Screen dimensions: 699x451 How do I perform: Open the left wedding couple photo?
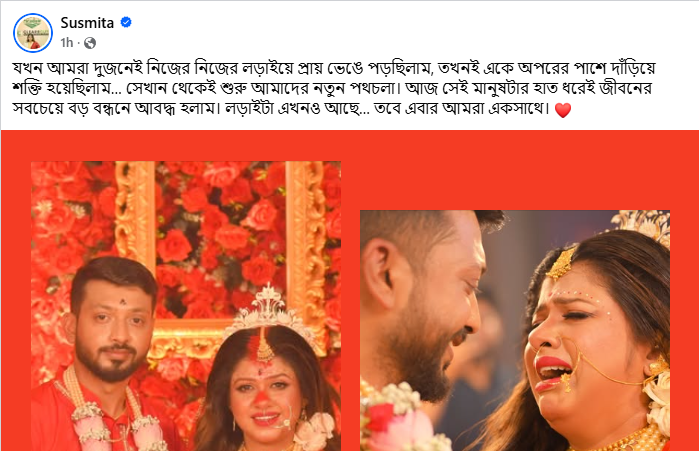[186, 306]
